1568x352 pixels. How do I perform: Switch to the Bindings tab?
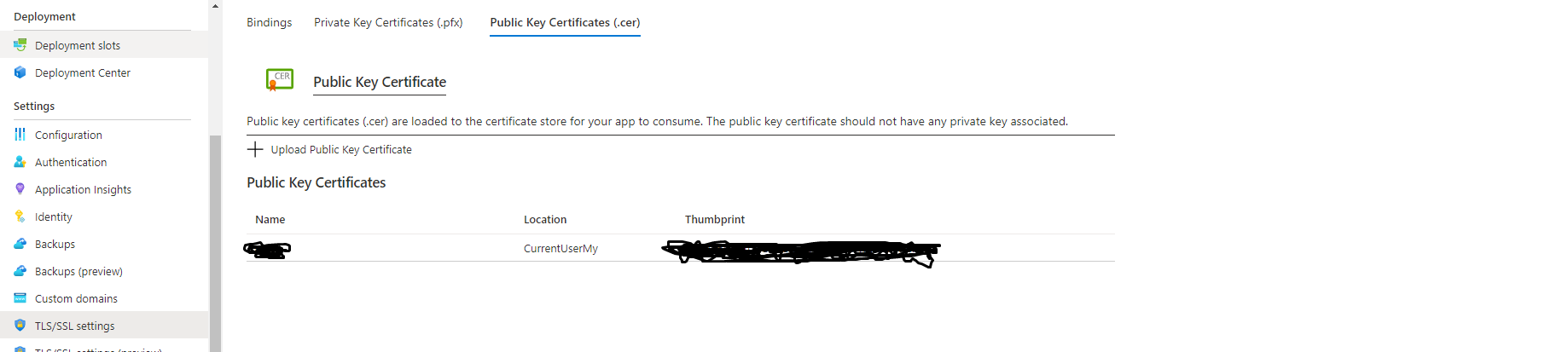270,22
